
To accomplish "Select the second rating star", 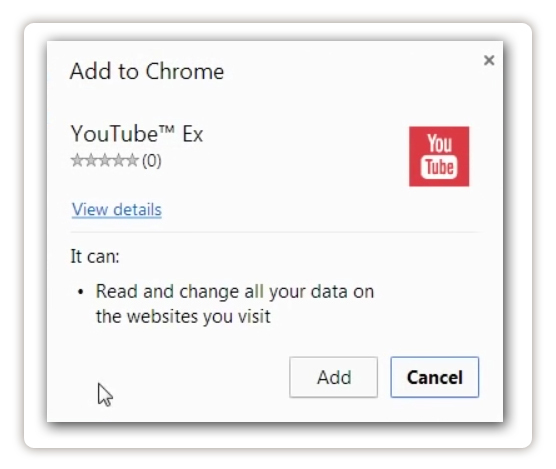I will pos(91,160).
